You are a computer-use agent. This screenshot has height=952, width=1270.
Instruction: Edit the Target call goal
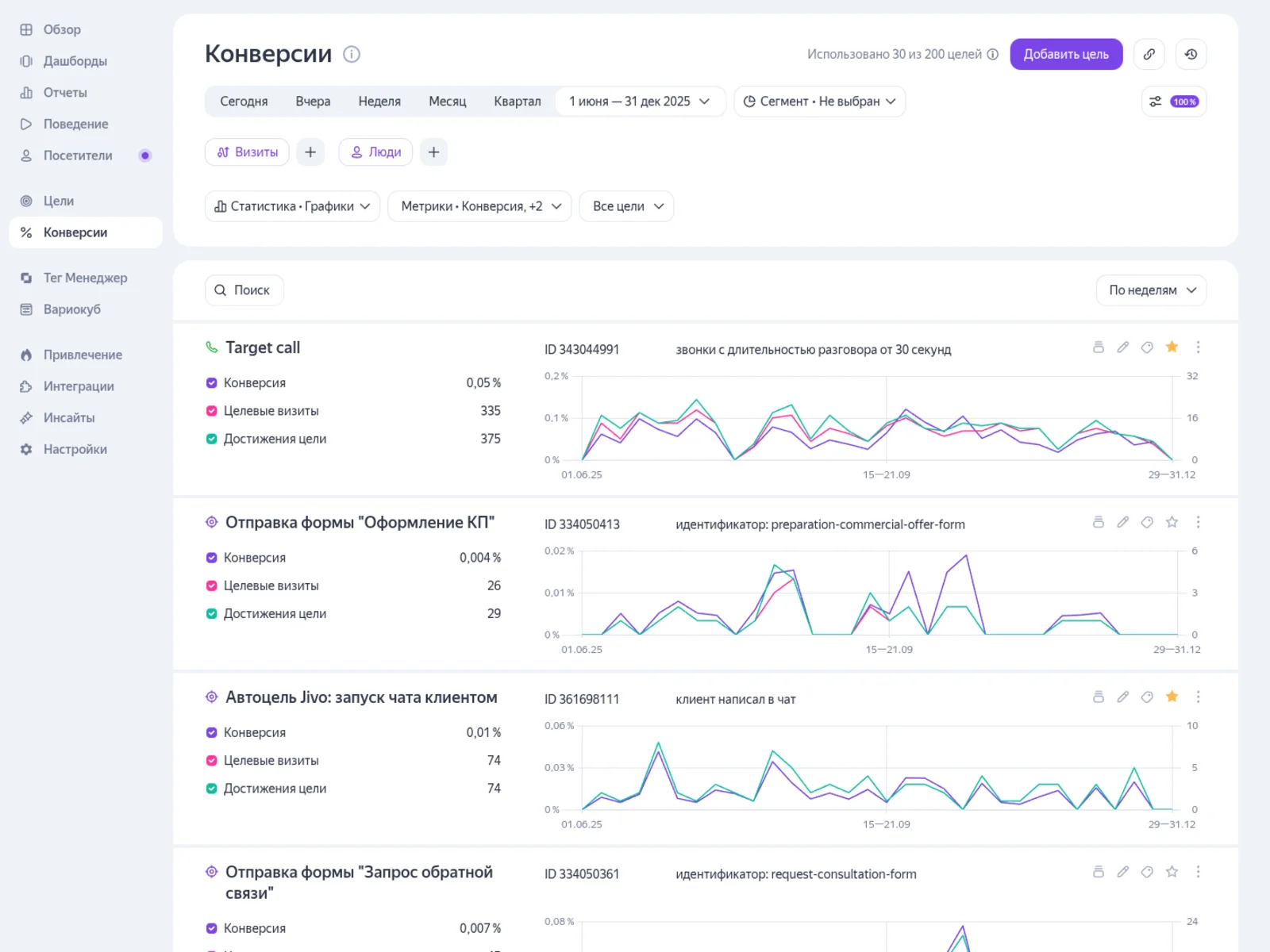click(1123, 347)
